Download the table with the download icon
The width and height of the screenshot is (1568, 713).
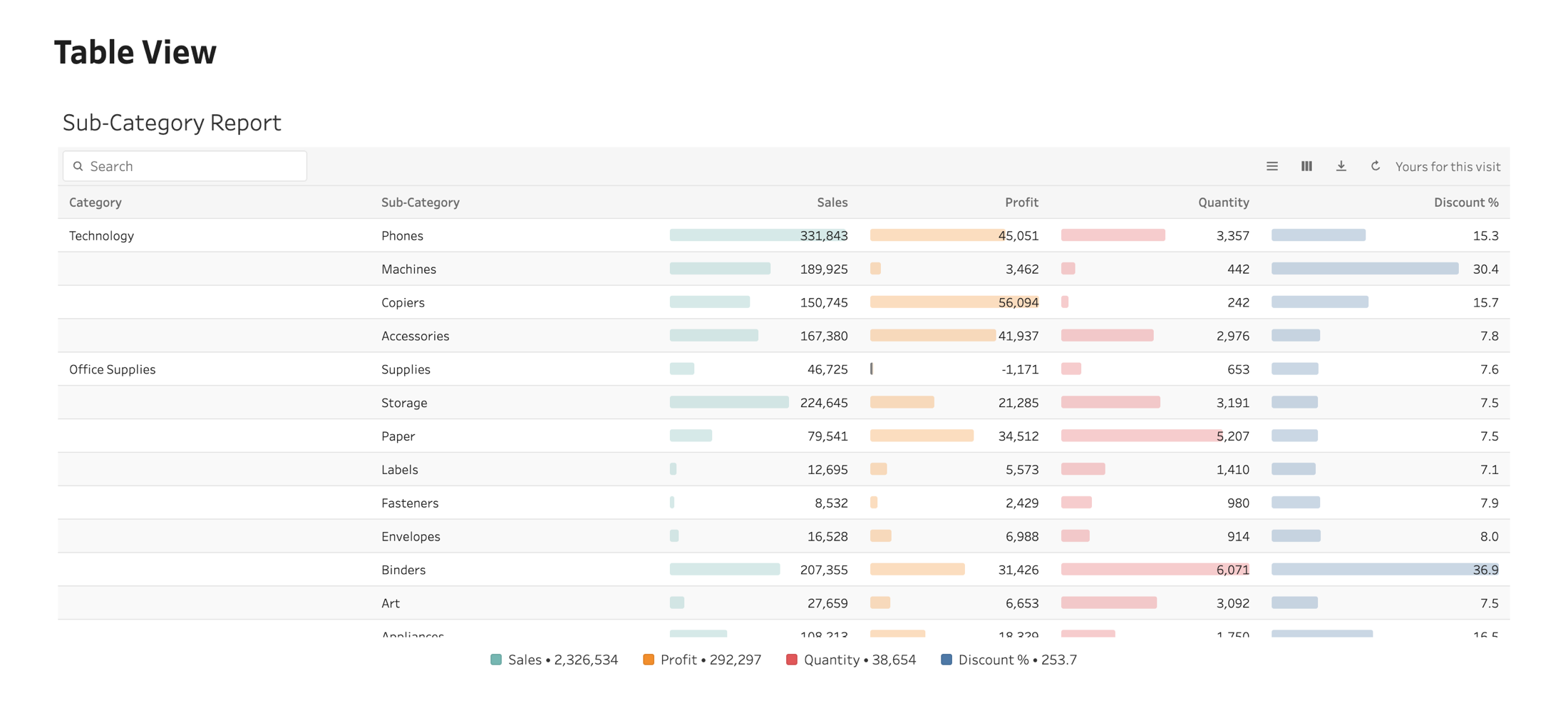[x=1341, y=166]
